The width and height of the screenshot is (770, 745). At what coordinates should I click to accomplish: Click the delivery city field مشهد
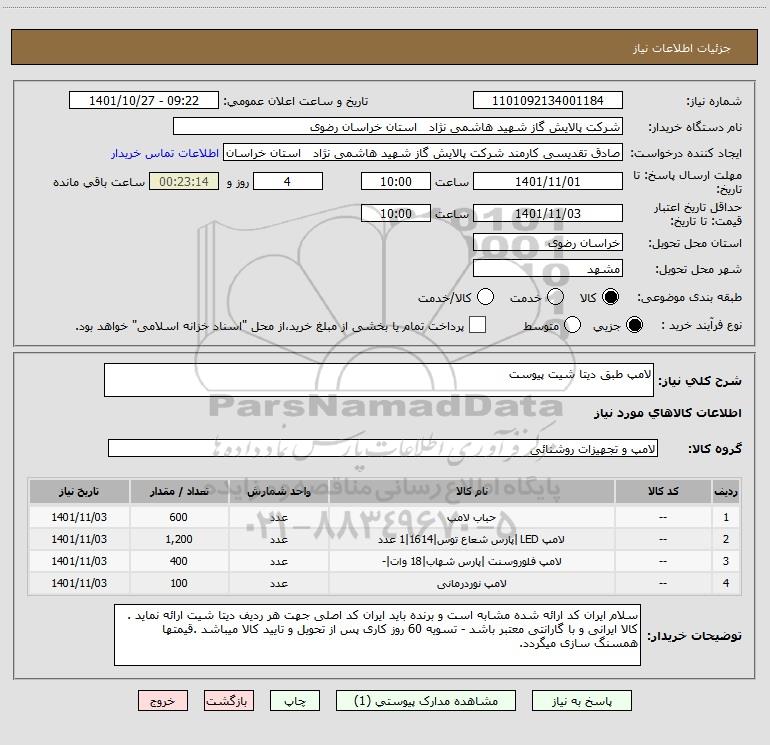click(x=548, y=269)
